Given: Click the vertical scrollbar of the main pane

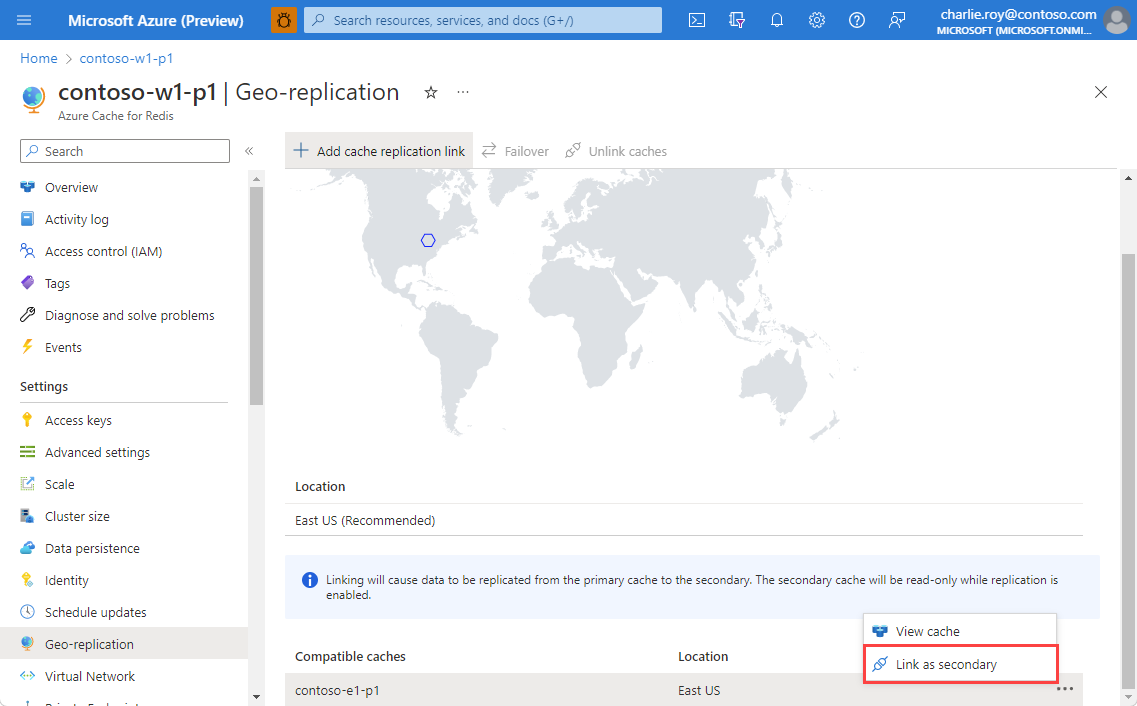Looking at the screenshot, I should click(1130, 400).
